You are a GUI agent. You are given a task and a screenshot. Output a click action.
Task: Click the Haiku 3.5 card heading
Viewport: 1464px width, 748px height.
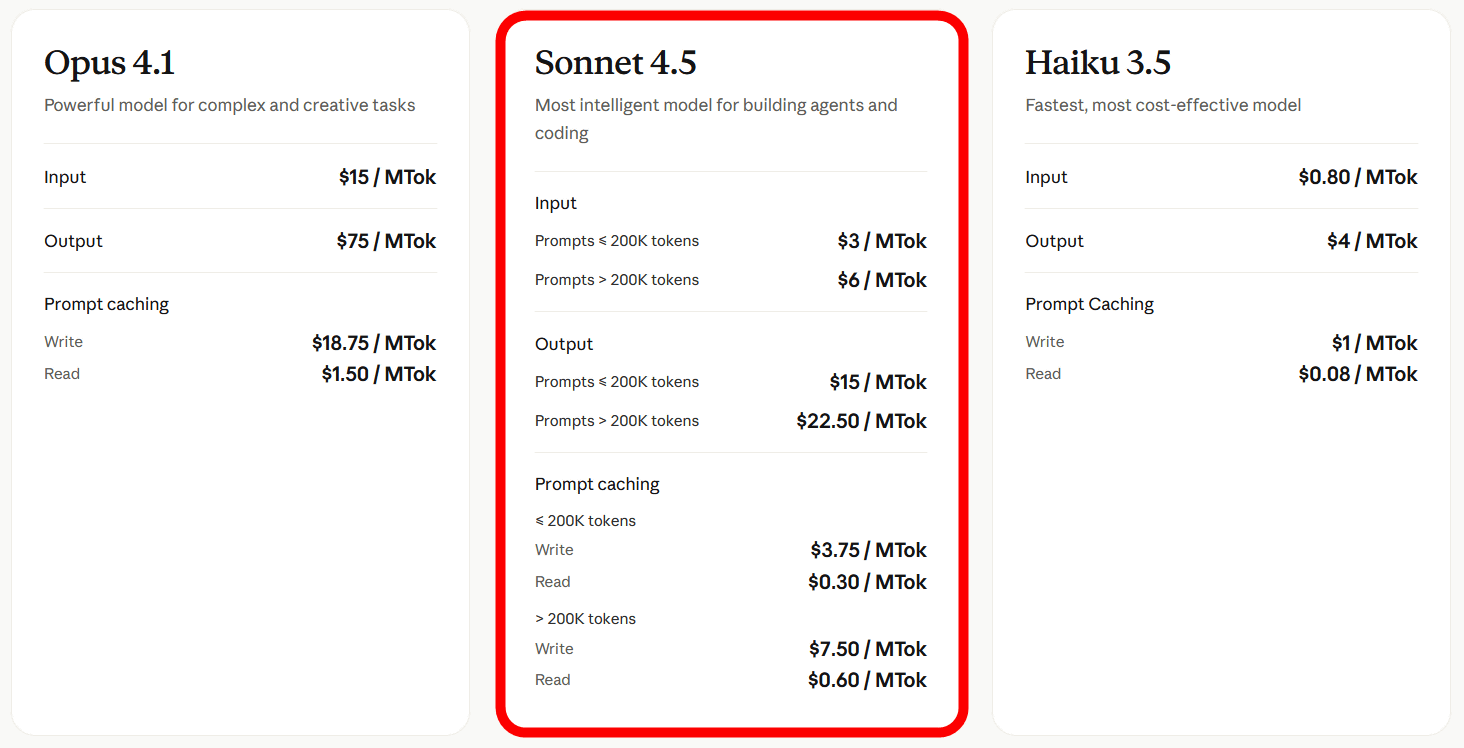pos(1097,63)
